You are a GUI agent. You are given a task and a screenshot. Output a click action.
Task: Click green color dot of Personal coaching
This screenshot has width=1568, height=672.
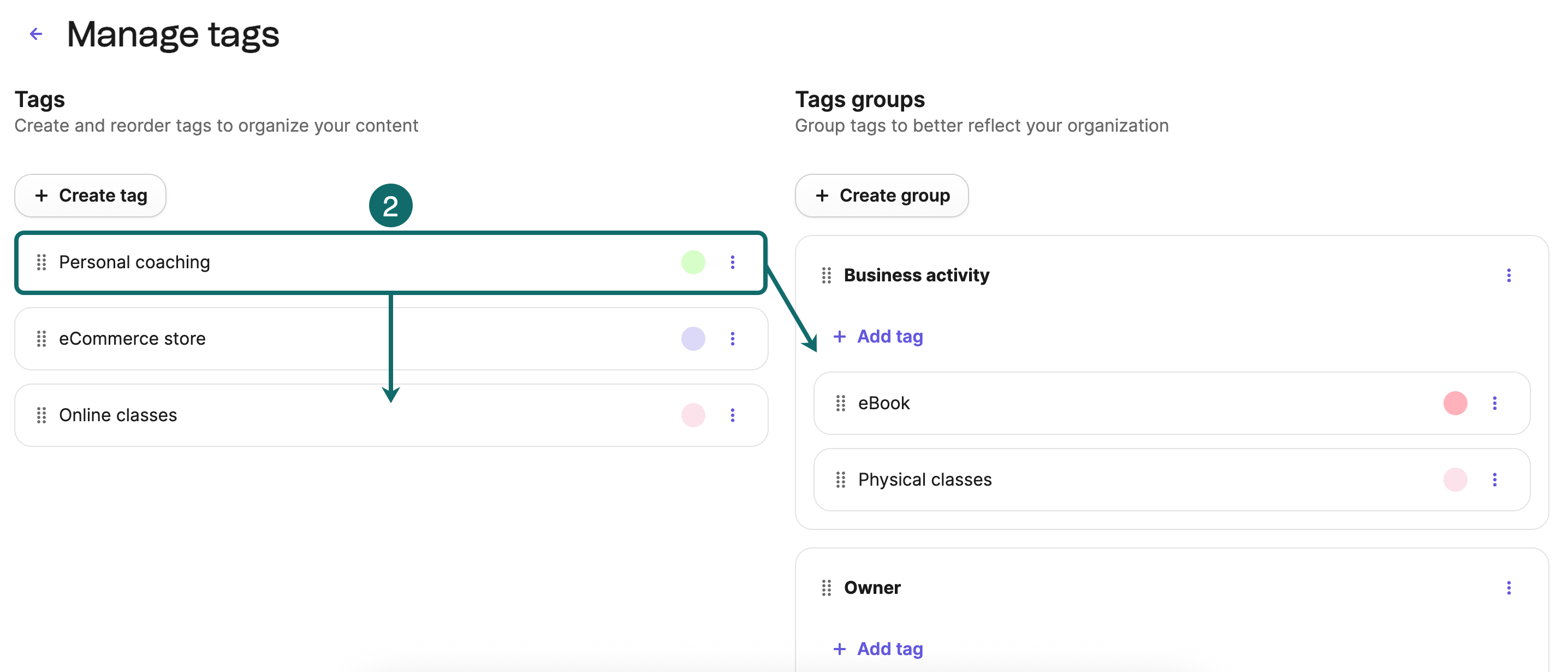coord(693,262)
